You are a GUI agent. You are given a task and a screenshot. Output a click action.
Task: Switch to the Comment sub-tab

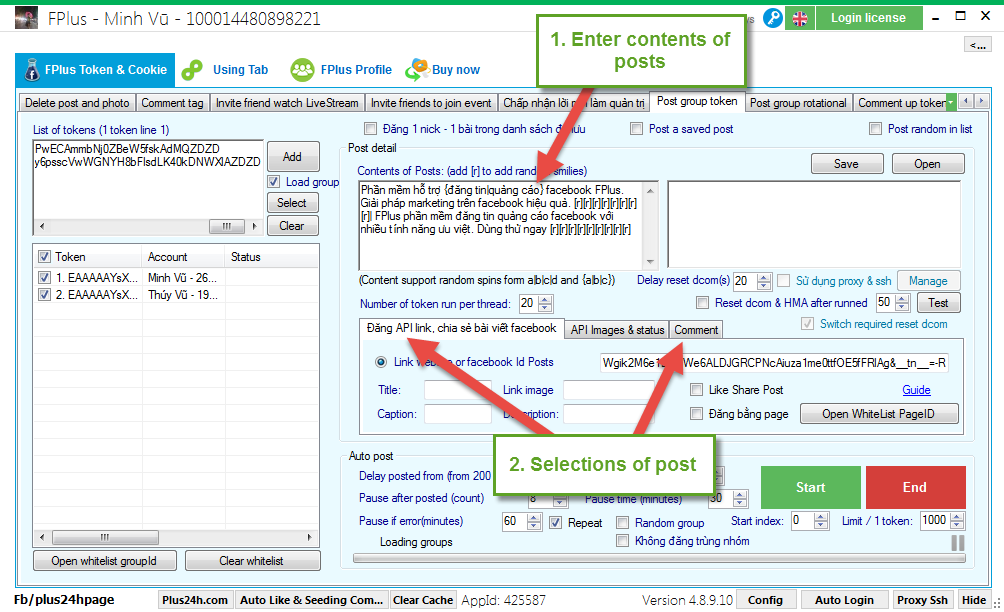pos(696,330)
